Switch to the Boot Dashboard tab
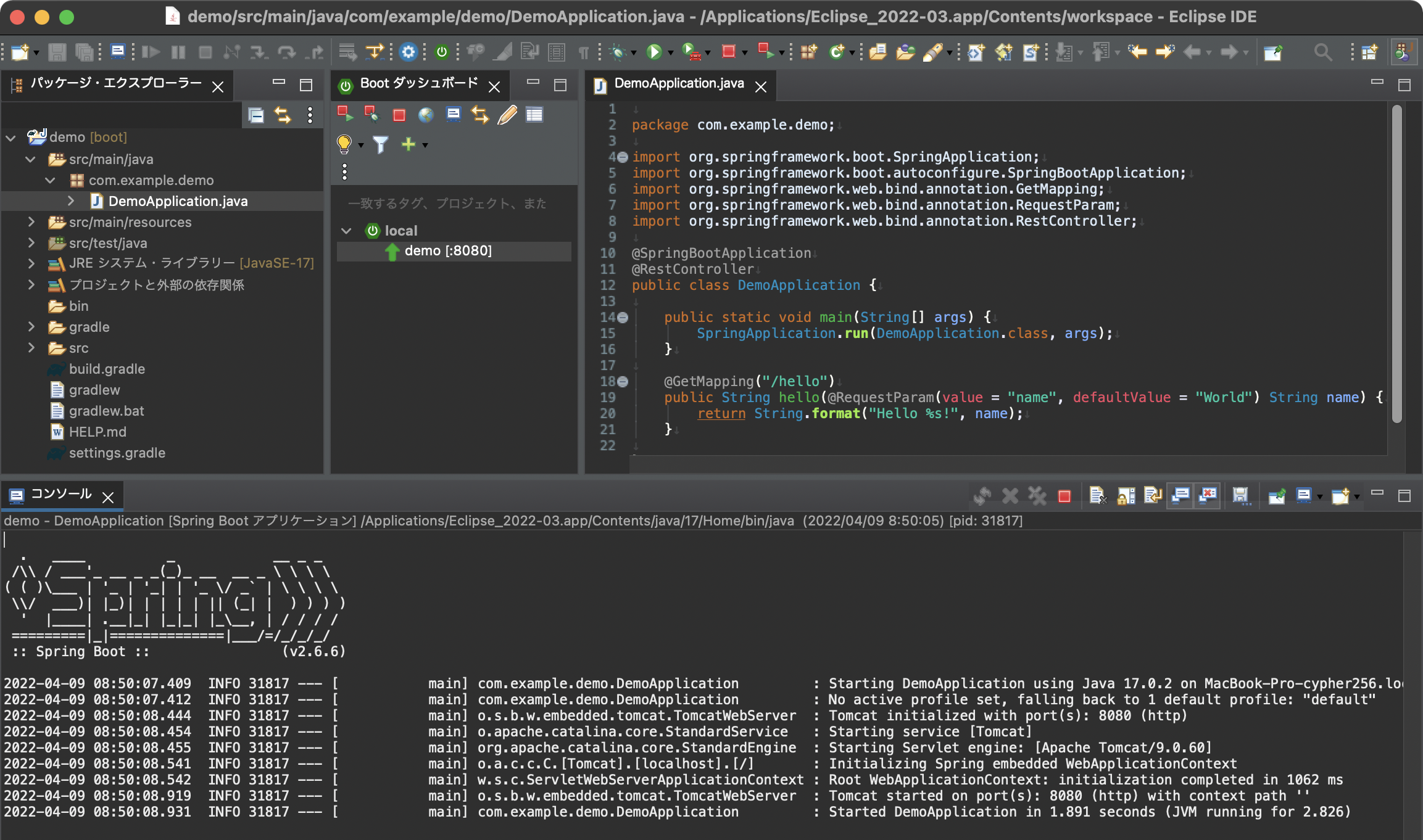Image resolution: width=1423 pixels, height=840 pixels. click(419, 84)
